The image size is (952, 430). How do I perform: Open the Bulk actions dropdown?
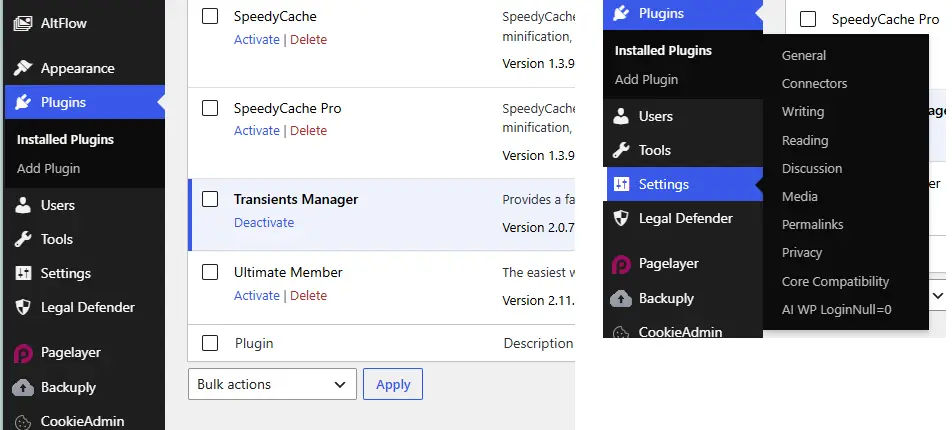coord(272,384)
